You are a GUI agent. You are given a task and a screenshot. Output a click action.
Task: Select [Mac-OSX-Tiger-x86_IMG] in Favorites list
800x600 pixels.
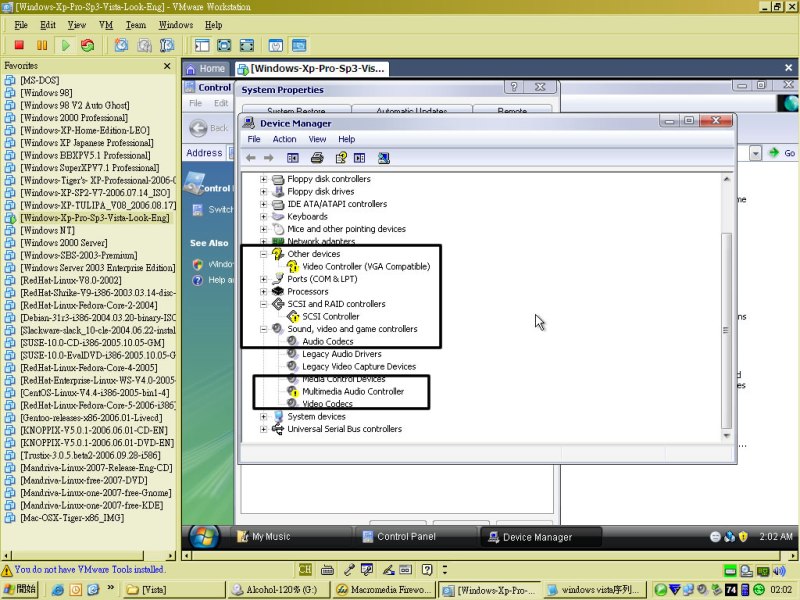tap(72, 518)
